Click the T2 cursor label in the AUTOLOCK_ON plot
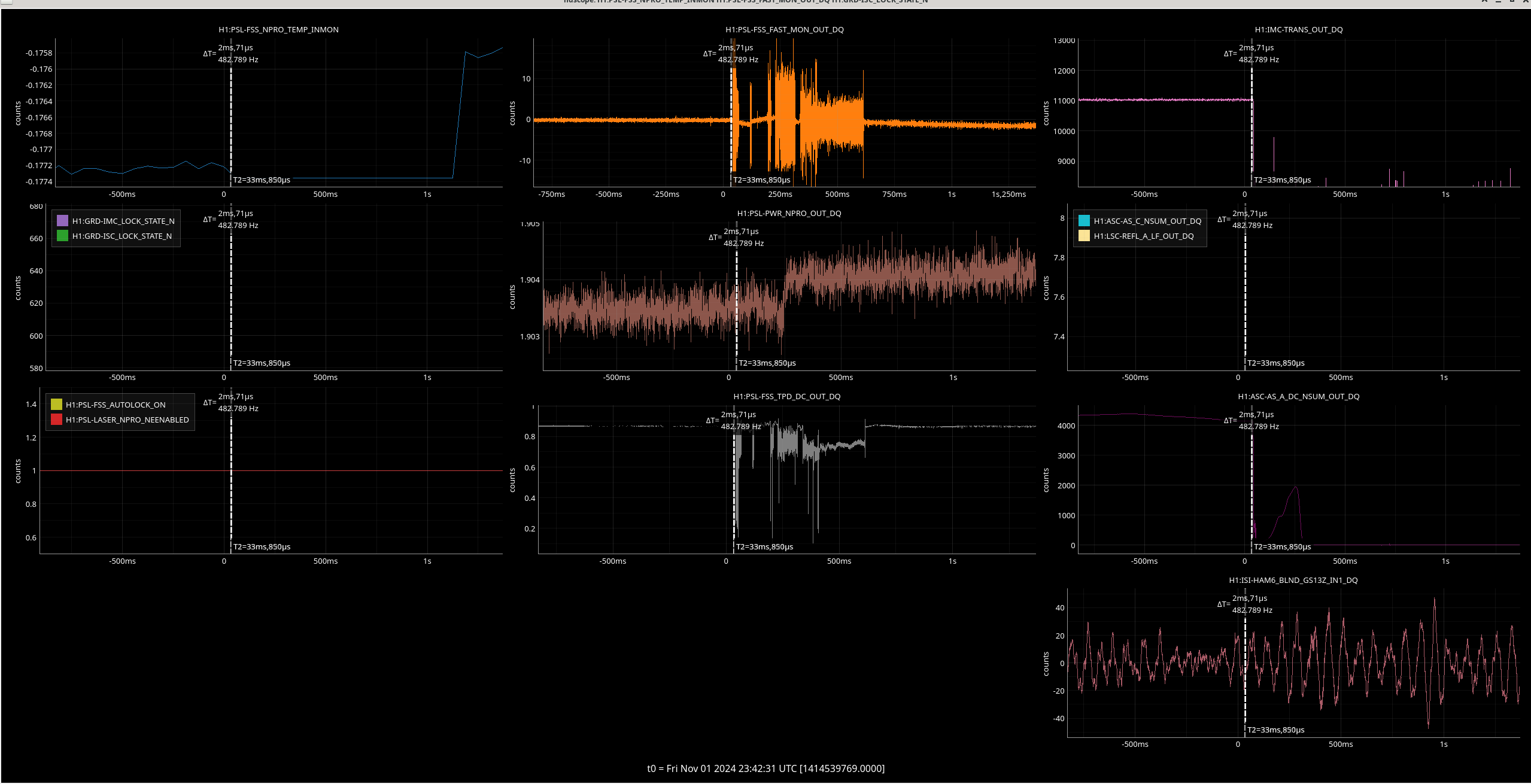The image size is (1531, 784). pyautogui.click(x=262, y=546)
